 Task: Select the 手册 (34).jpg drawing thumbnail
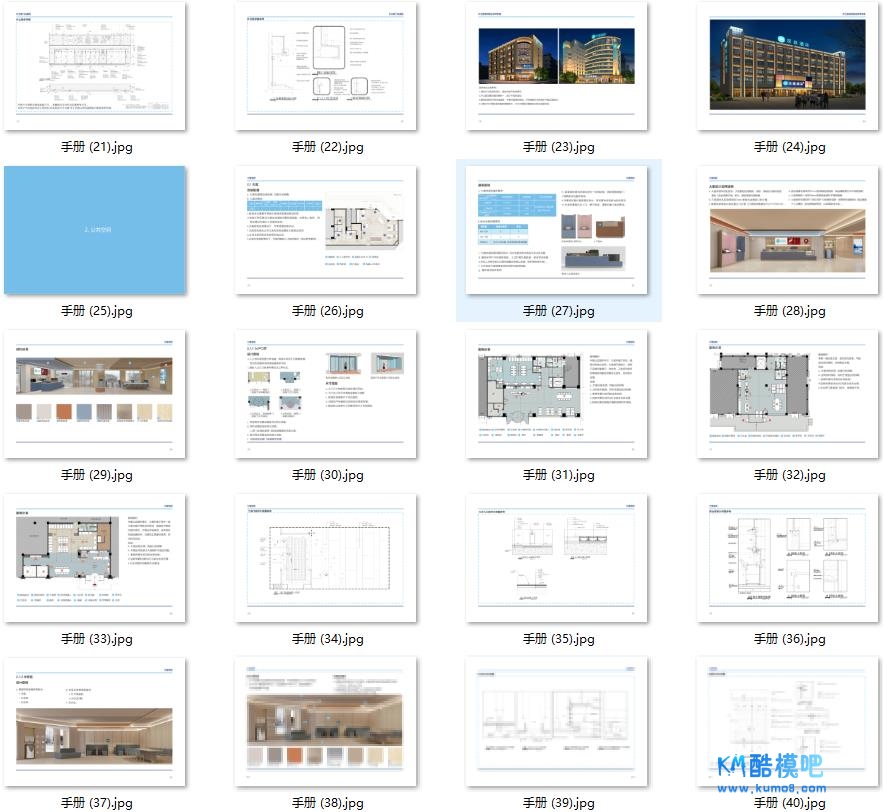click(x=327, y=558)
